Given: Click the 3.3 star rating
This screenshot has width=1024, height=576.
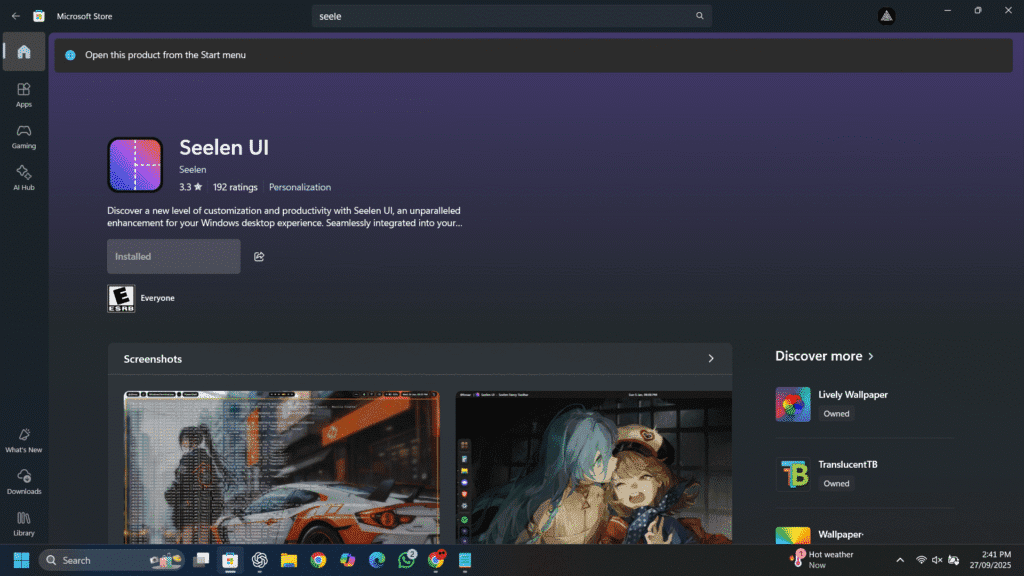Looking at the screenshot, I should click(x=191, y=187).
